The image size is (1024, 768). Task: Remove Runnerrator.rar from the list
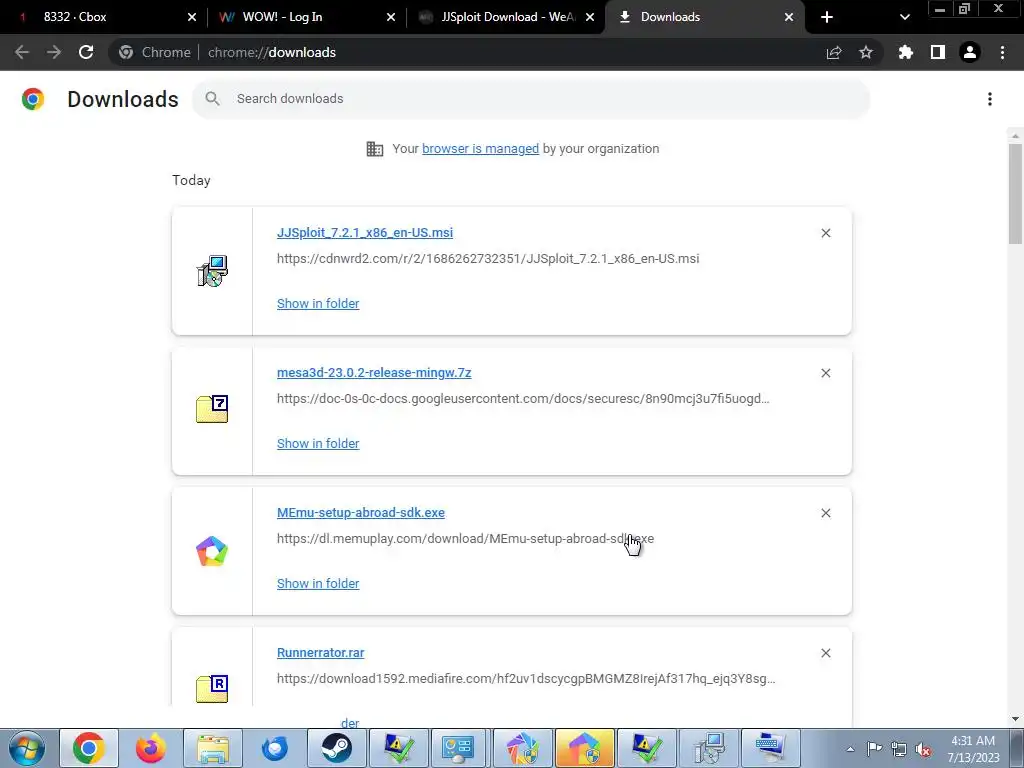click(x=826, y=653)
